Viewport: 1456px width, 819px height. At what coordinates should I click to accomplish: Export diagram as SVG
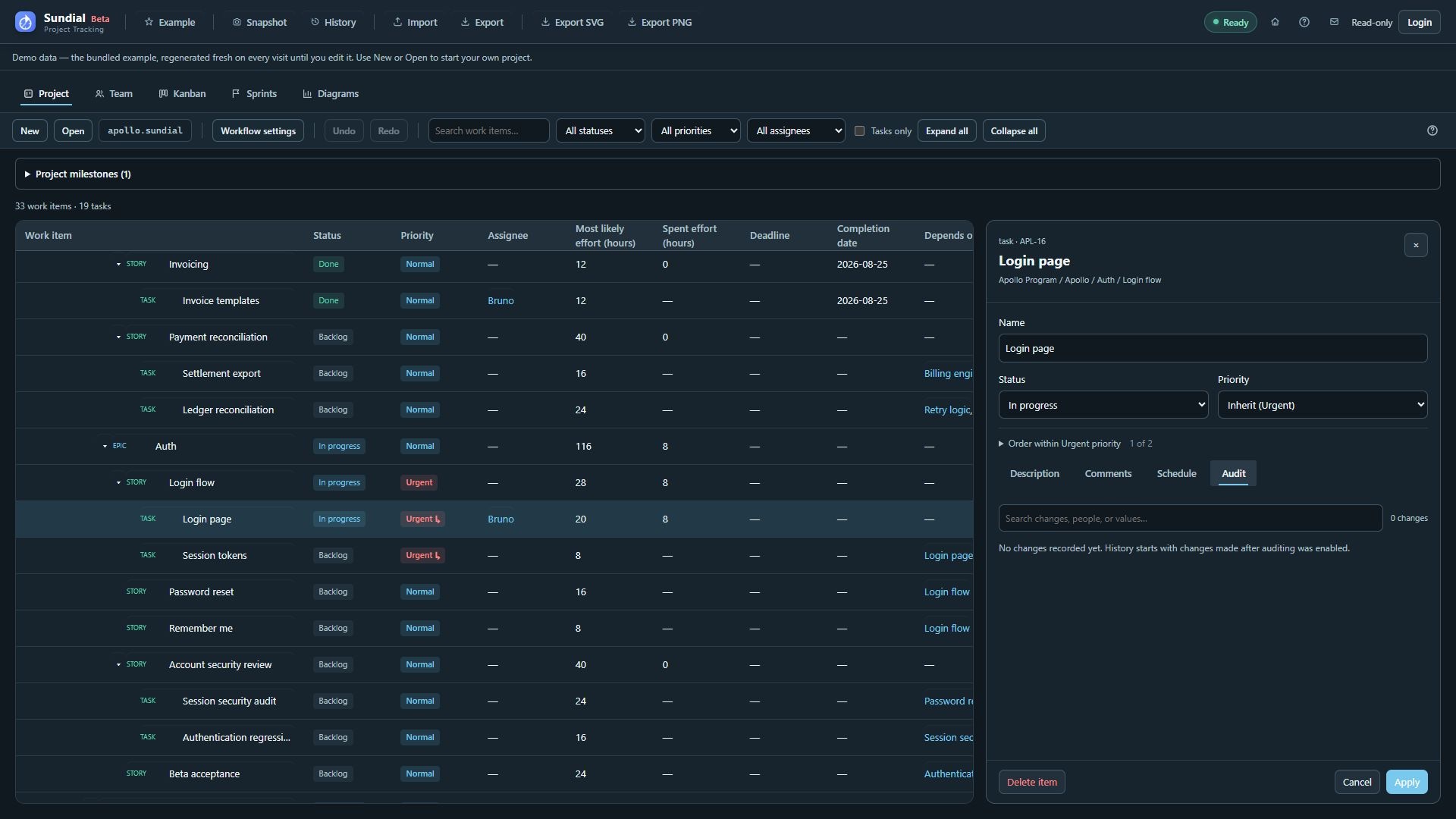click(x=573, y=22)
